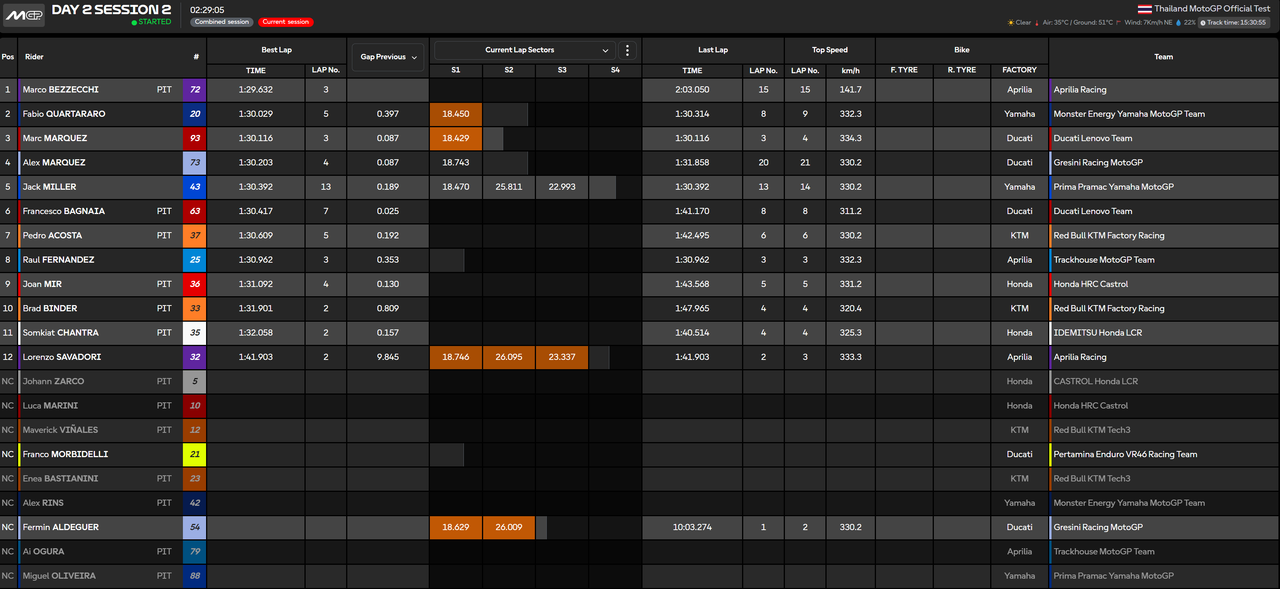This screenshot has height=589, width=1280.
Task: Click Bezzecchi's purple number 72 badge
Action: 195,90
